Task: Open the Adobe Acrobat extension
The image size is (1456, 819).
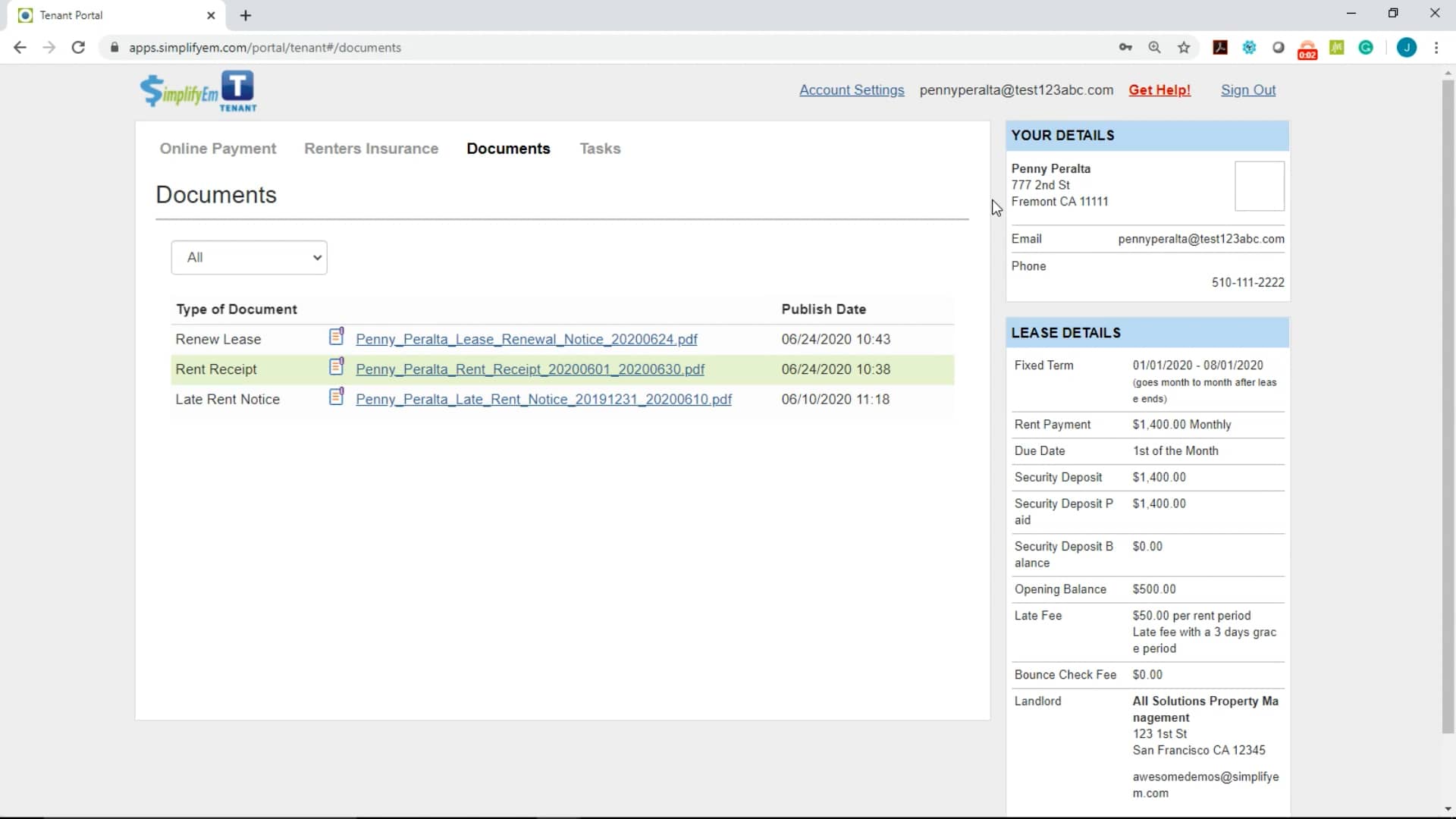Action: [x=1220, y=47]
